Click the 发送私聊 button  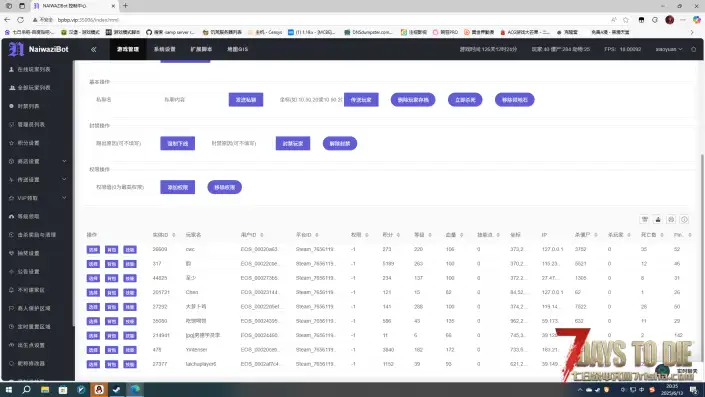click(246, 100)
